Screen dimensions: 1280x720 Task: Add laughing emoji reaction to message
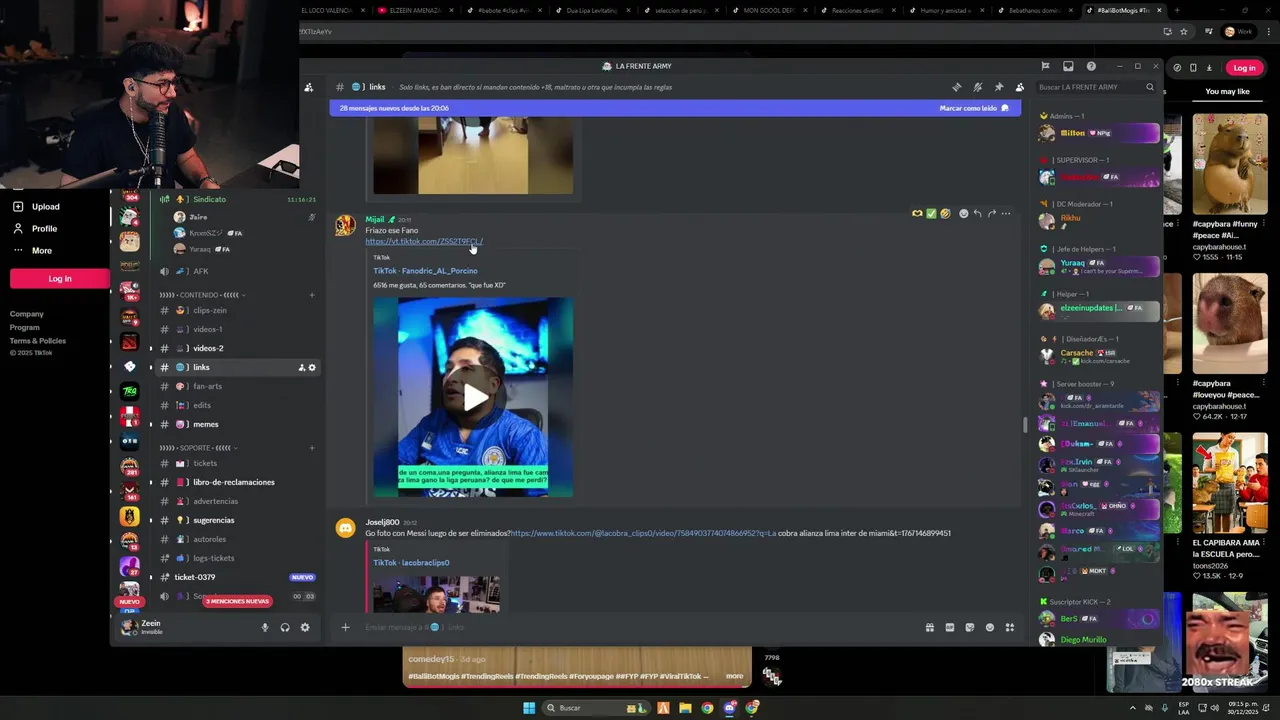[945, 213]
